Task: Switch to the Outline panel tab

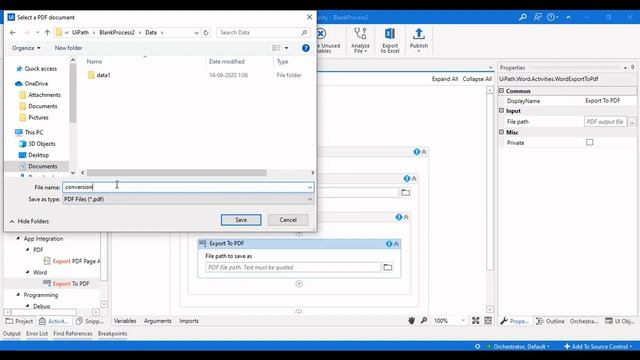Action: click(550, 321)
